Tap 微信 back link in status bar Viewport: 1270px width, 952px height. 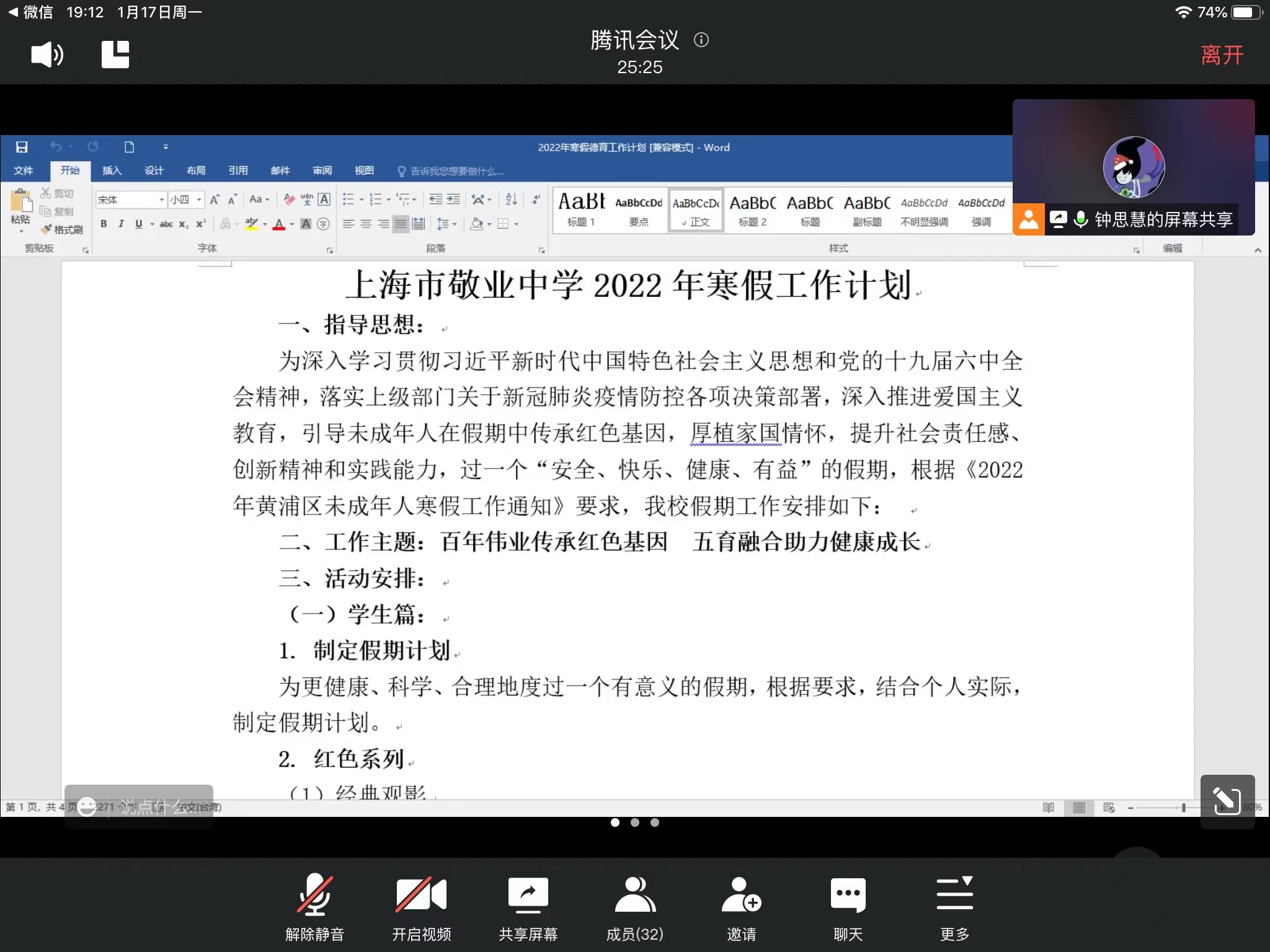pyautogui.click(x=31, y=12)
